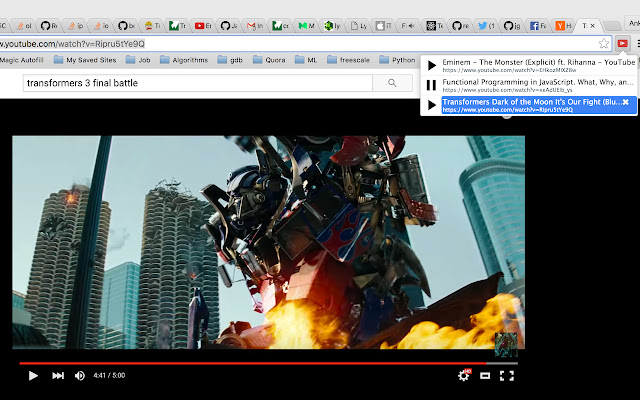Image resolution: width=640 pixels, height=400 pixels.
Task: Open the Job bookmark folder
Action: pos(138,60)
